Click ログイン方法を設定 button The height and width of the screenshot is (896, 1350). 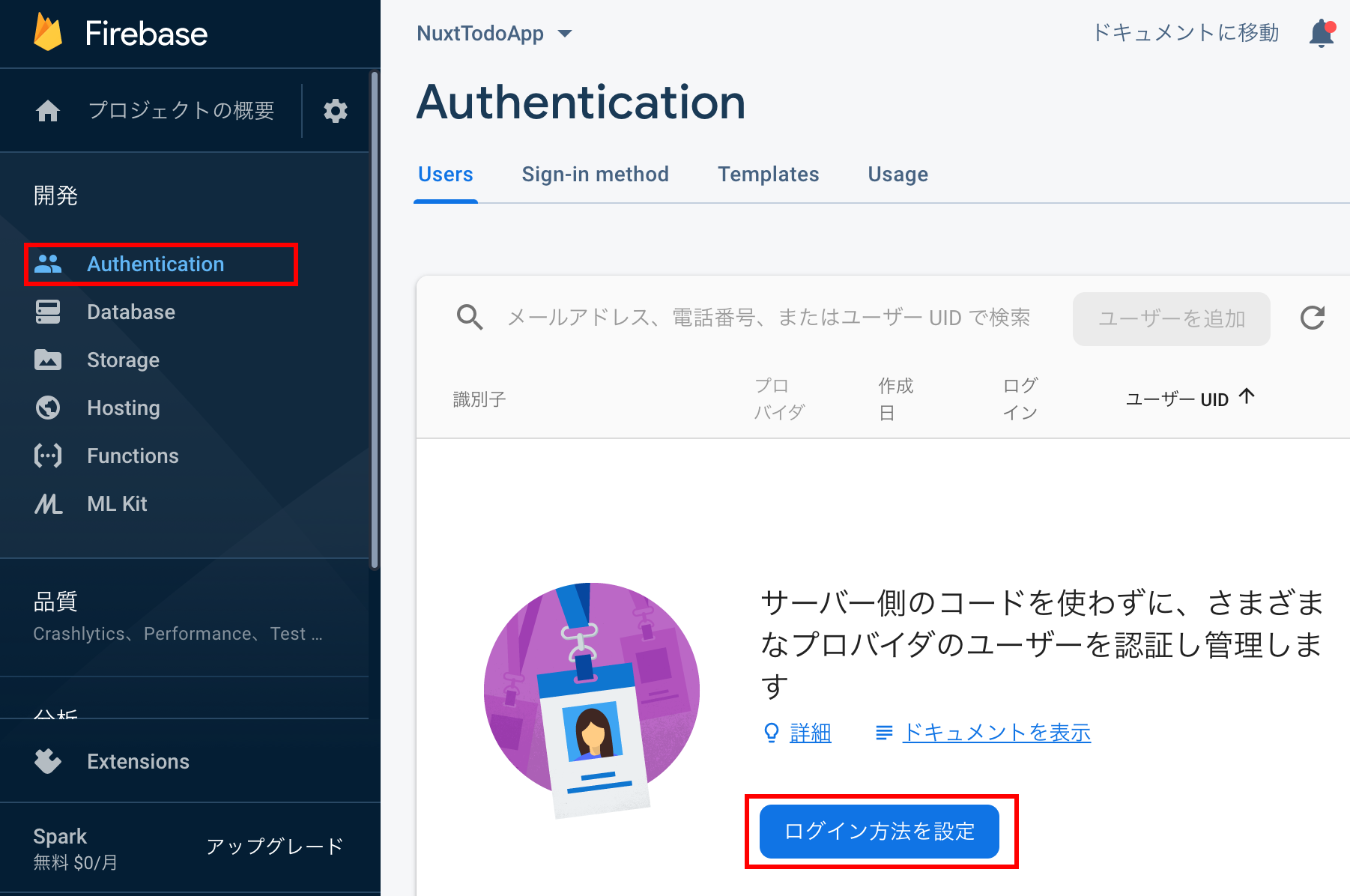click(880, 832)
